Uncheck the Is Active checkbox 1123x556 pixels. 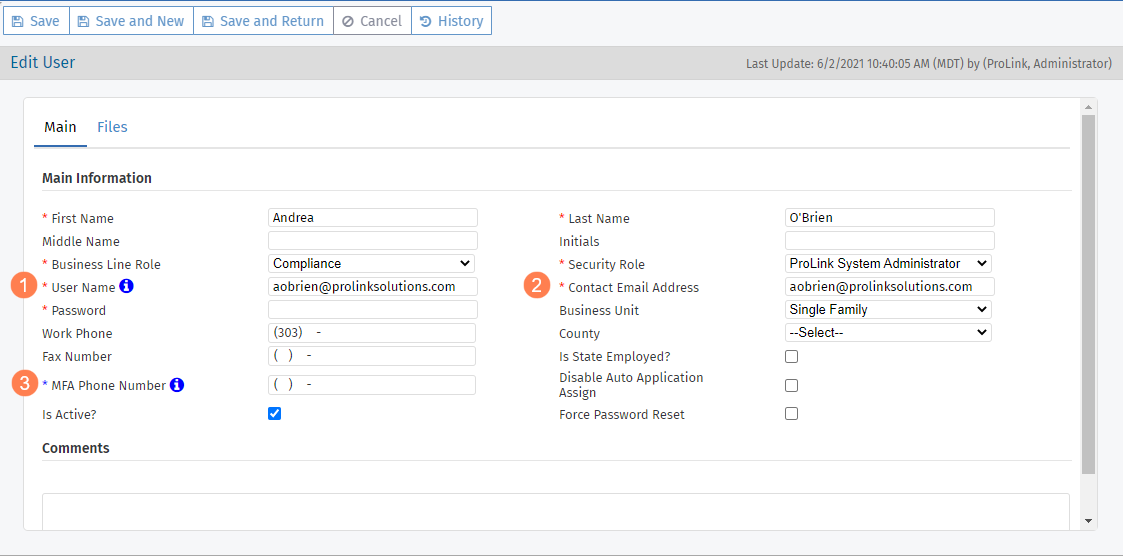pos(275,414)
